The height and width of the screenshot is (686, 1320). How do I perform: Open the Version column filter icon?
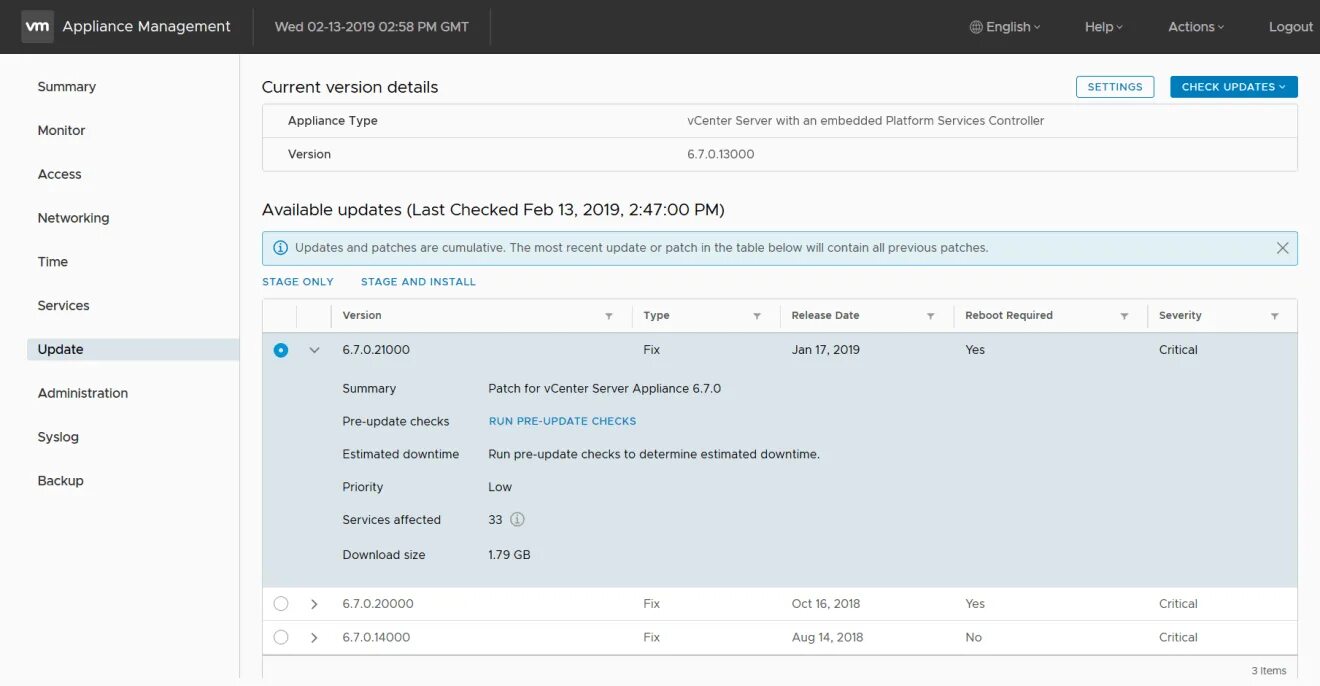(609, 316)
